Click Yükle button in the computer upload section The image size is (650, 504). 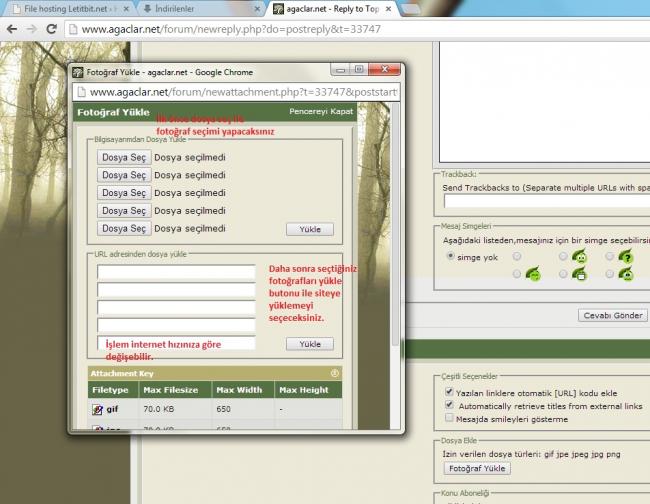pyautogui.click(x=310, y=229)
